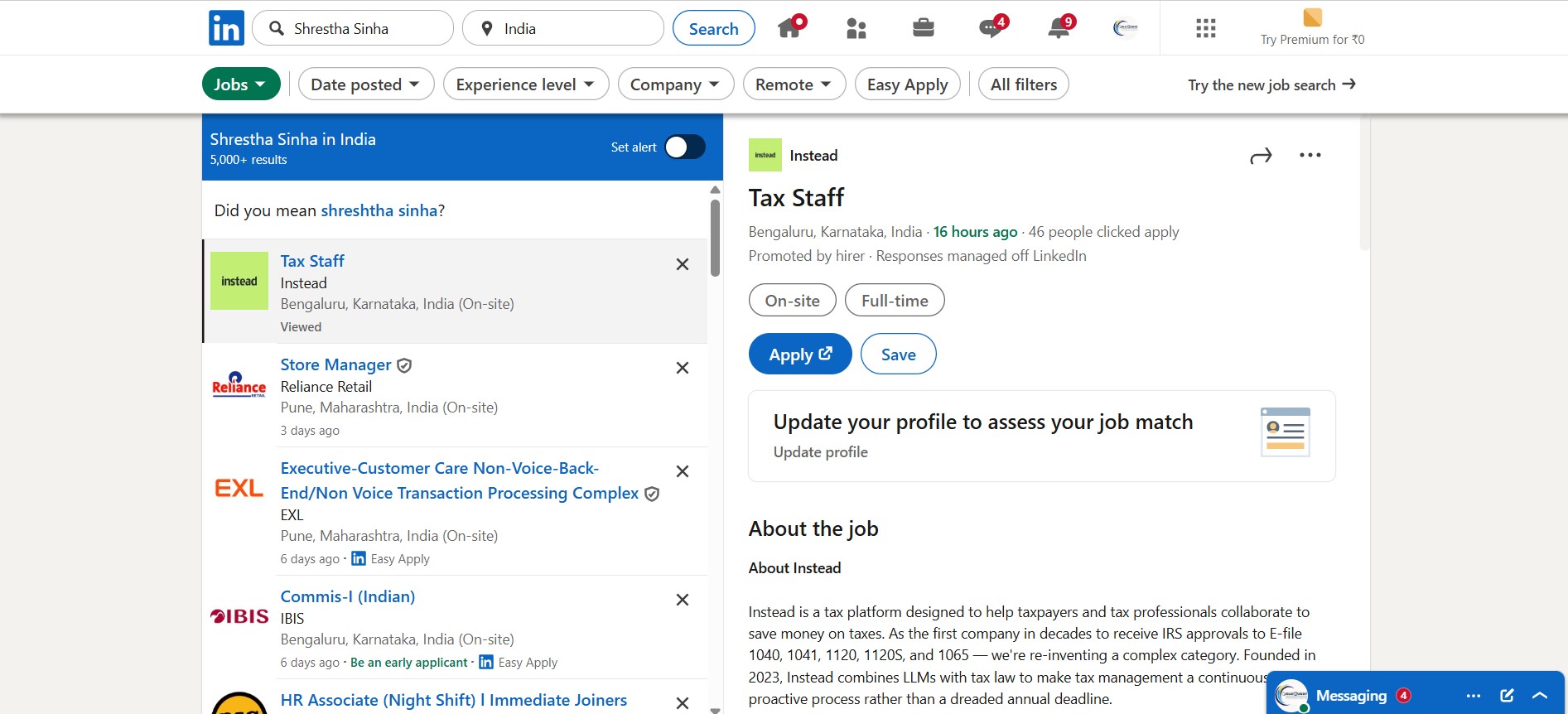This screenshot has width=1568, height=714.
Task: Dismiss the Tax Staff job card
Action: pyautogui.click(x=683, y=264)
